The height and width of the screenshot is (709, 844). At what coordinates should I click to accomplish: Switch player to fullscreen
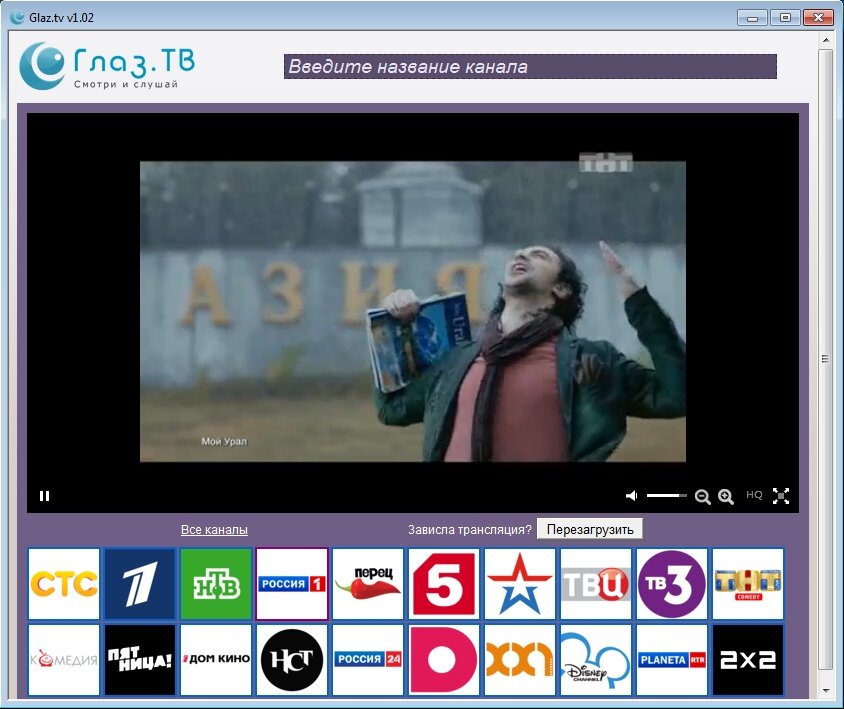(780, 496)
